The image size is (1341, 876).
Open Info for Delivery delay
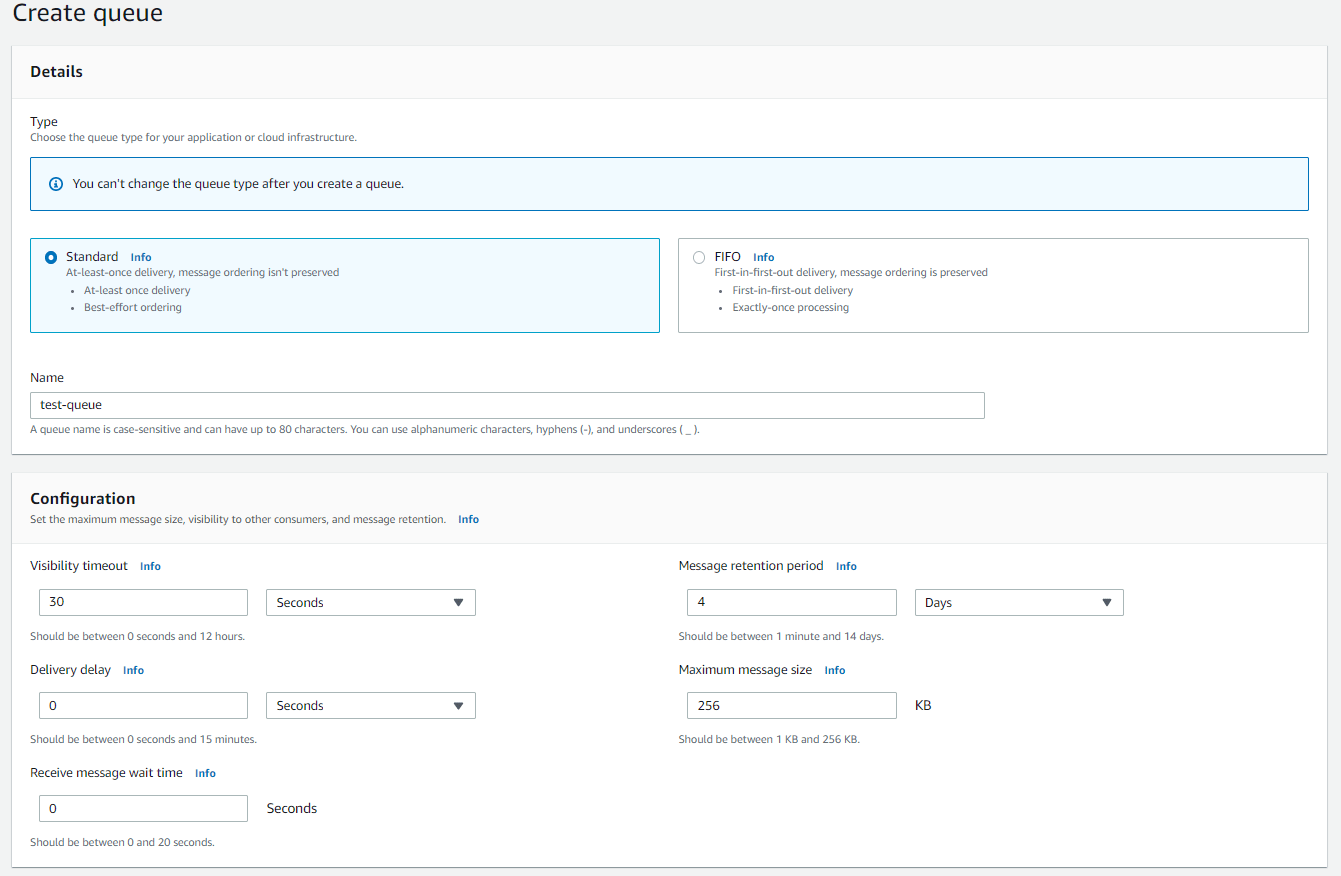click(x=133, y=670)
